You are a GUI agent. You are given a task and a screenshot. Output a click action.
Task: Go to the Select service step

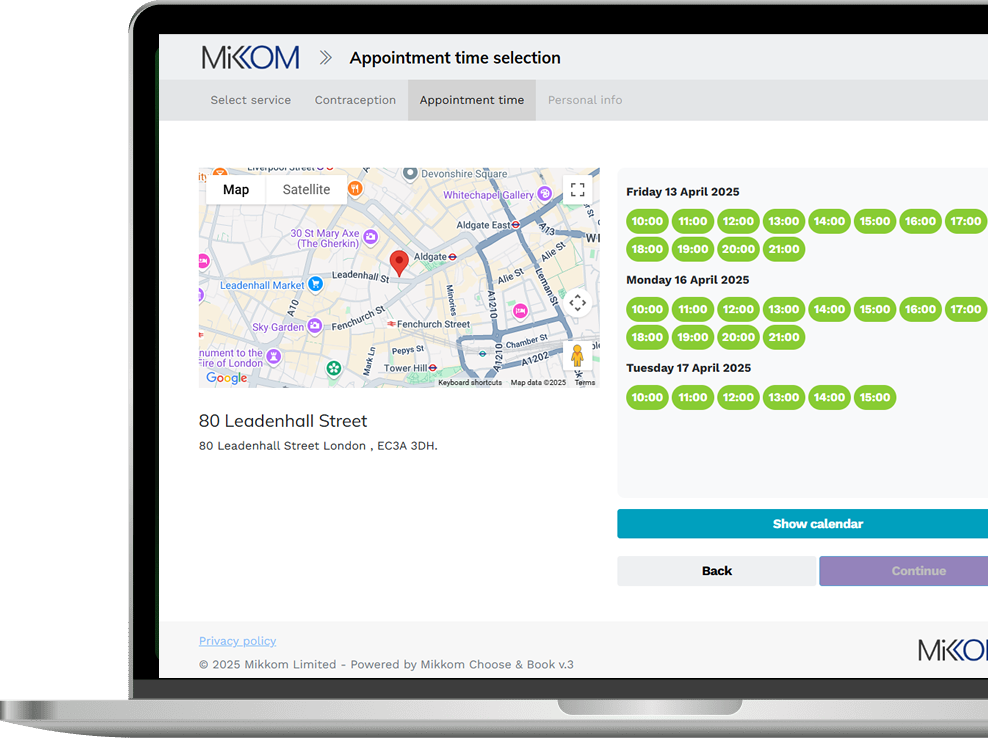[251, 100]
